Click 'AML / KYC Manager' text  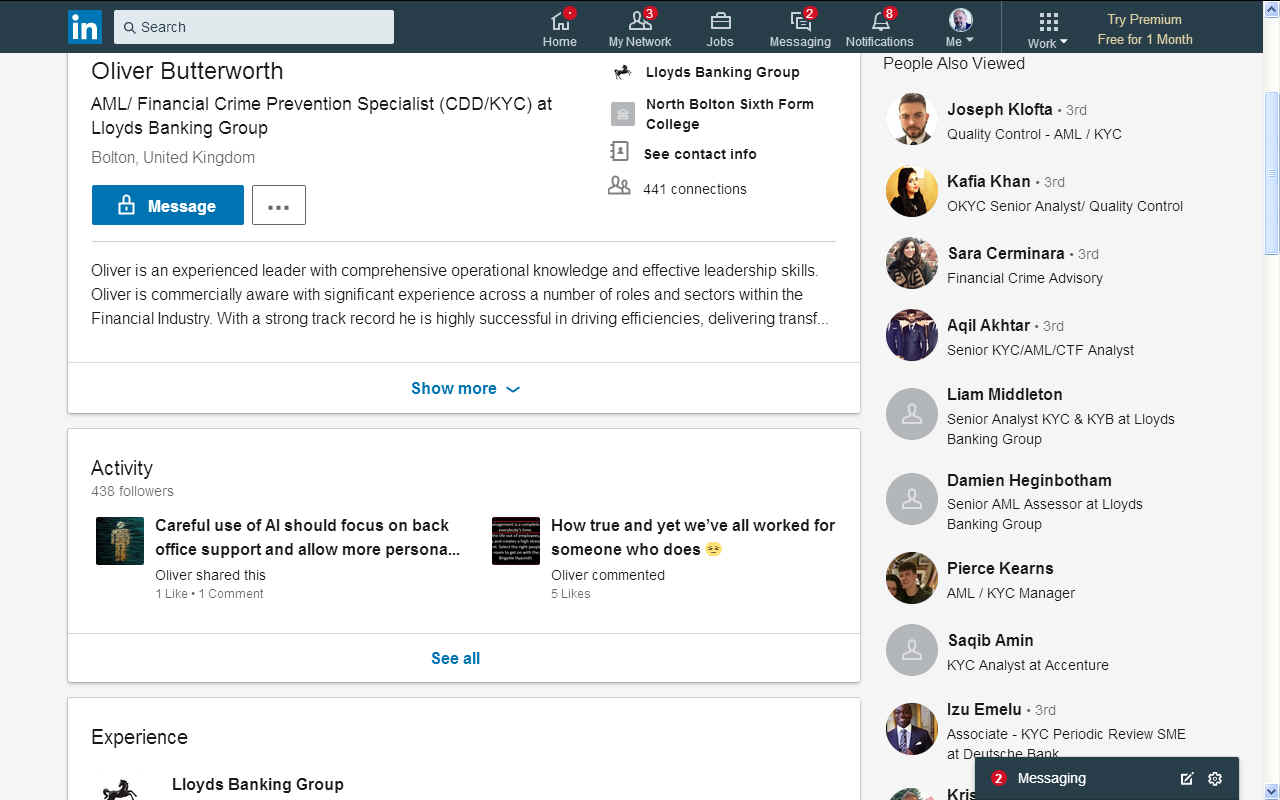point(1011,593)
